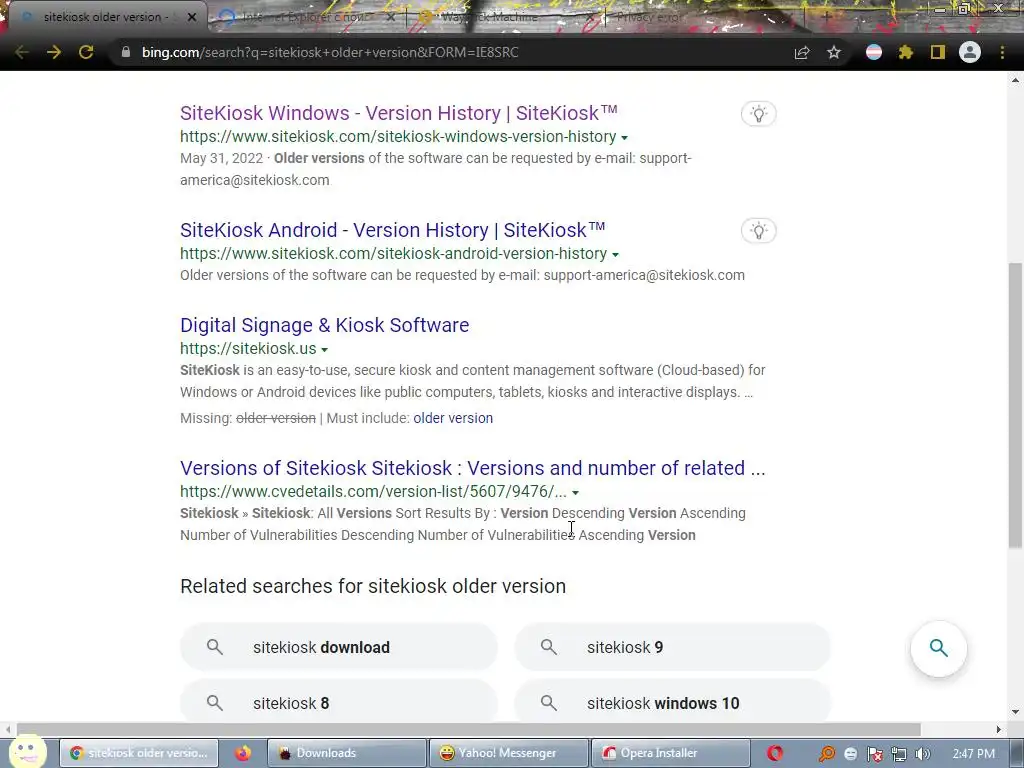
Task: Go back with the browser back arrow
Action: pyautogui.click(x=22, y=52)
